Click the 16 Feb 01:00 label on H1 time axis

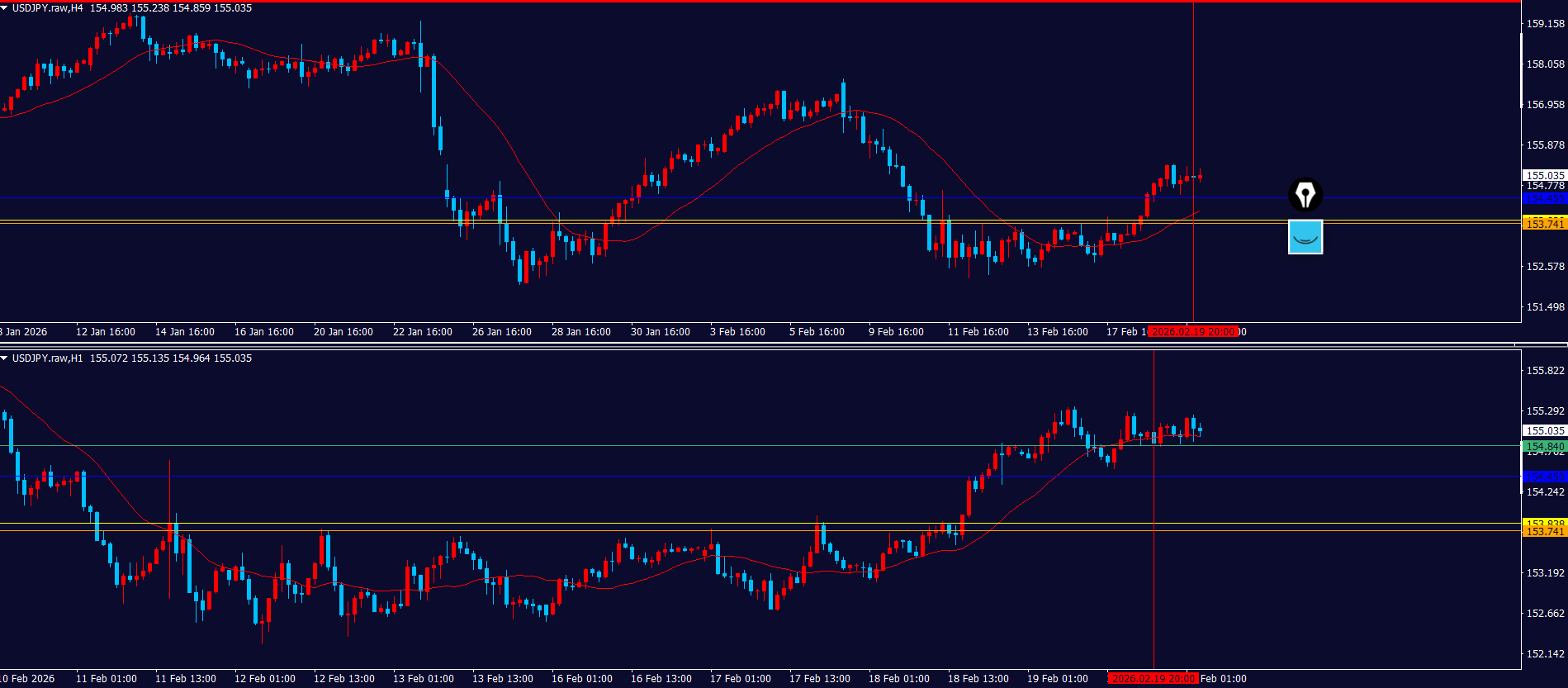pos(582,679)
